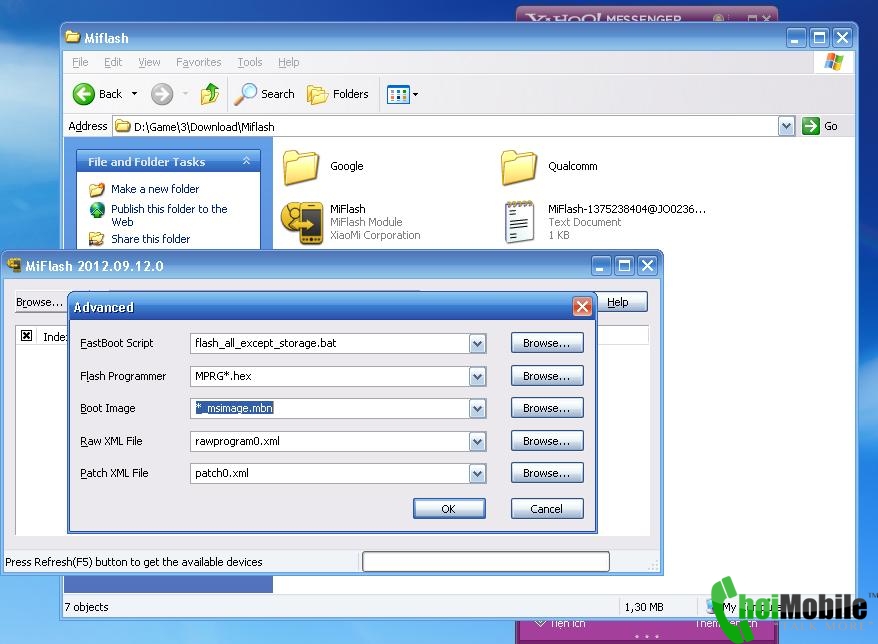The width and height of the screenshot is (878, 644).
Task: Select the MiFlash Module application icon
Action: [x=302, y=223]
